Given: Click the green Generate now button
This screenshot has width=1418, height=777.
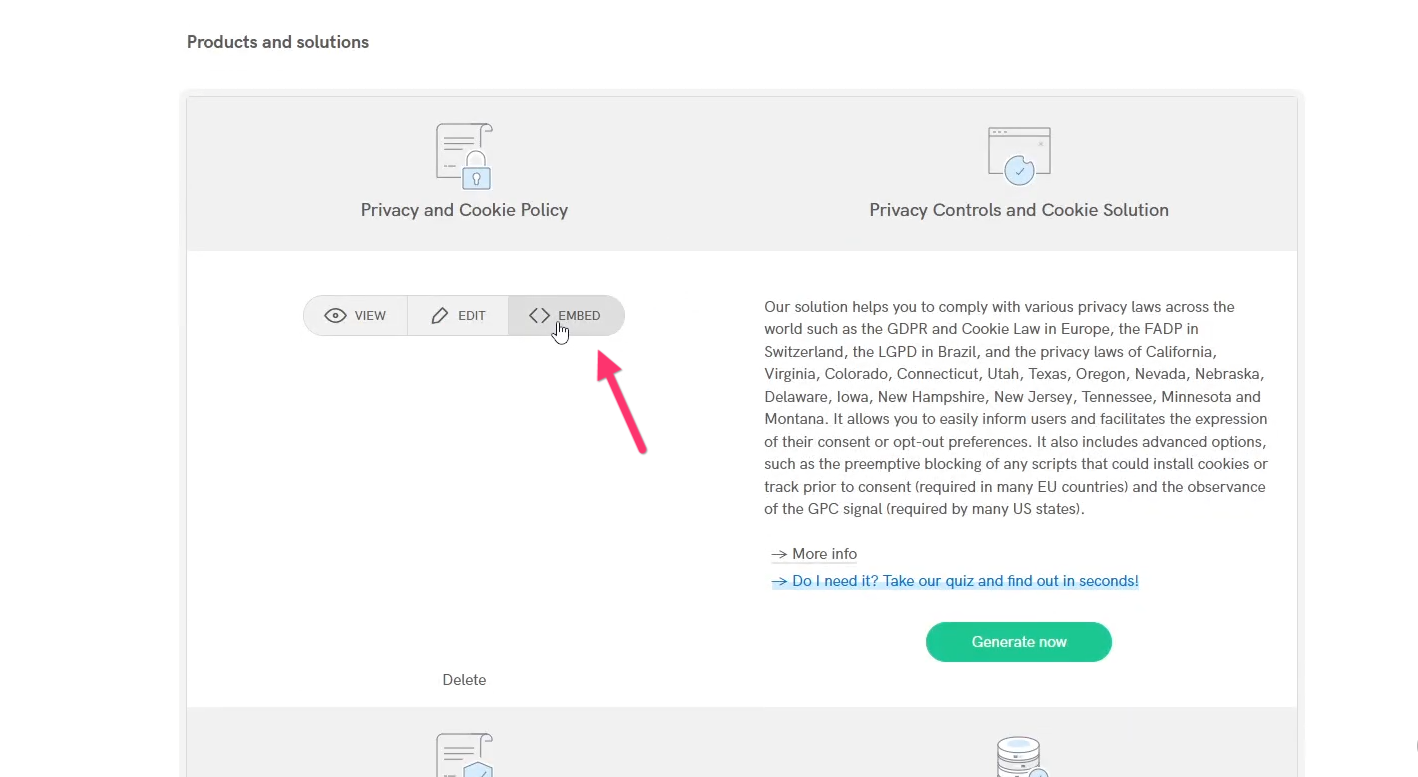Looking at the screenshot, I should (x=1019, y=642).
